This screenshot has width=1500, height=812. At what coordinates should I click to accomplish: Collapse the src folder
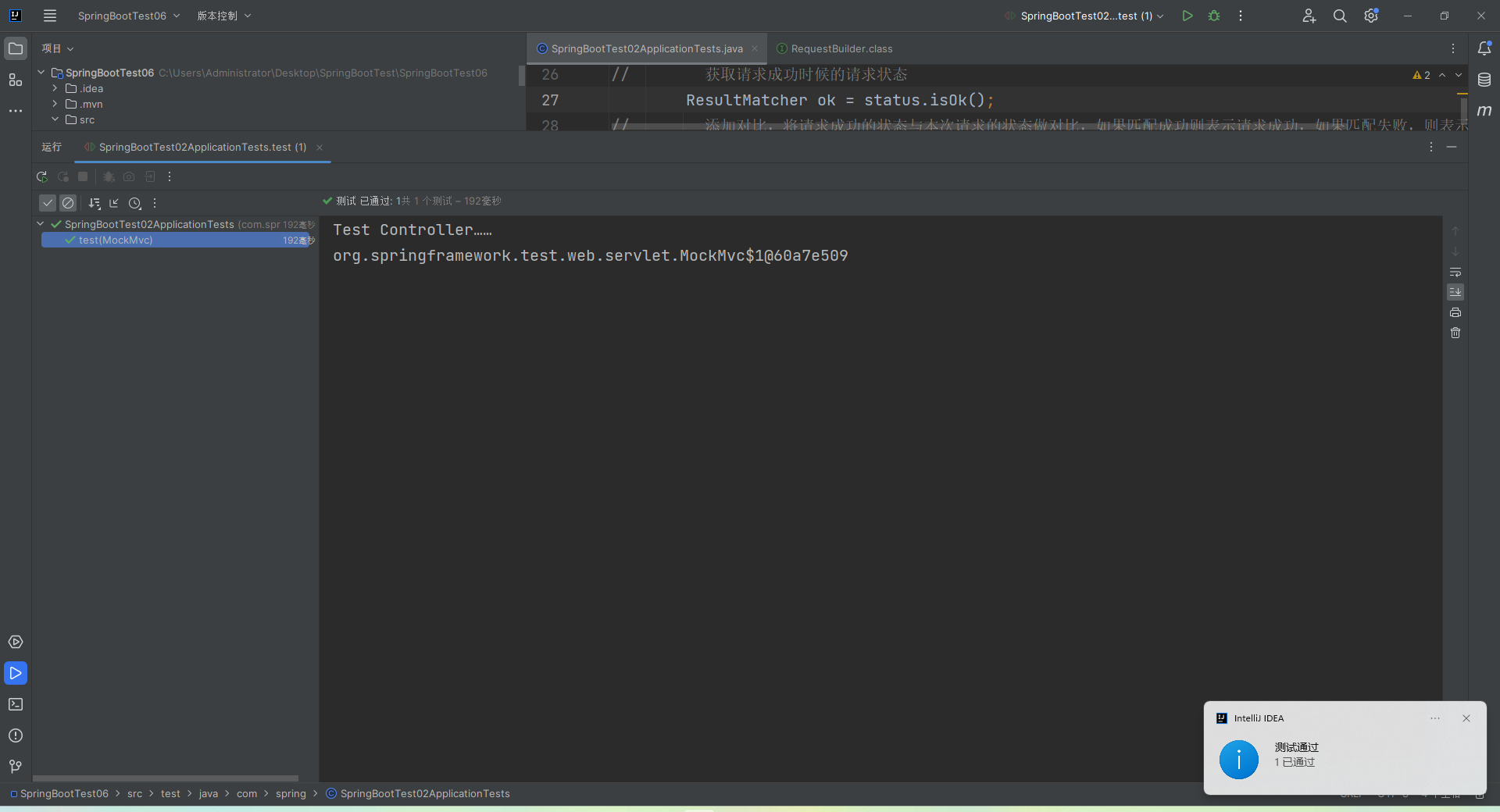[x=55, y=119]
